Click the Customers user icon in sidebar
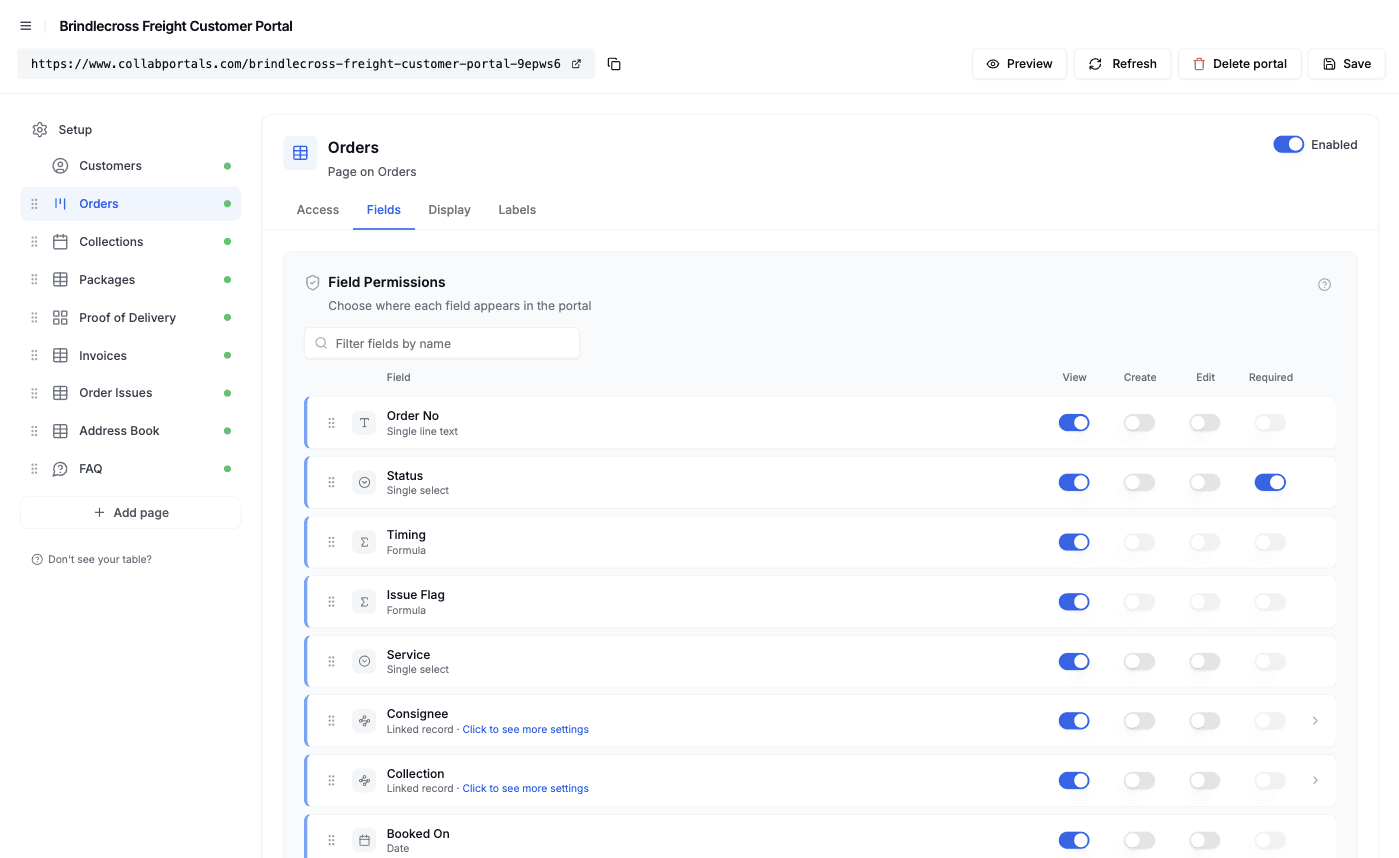The image size is (1399, 858). (60, 166)
